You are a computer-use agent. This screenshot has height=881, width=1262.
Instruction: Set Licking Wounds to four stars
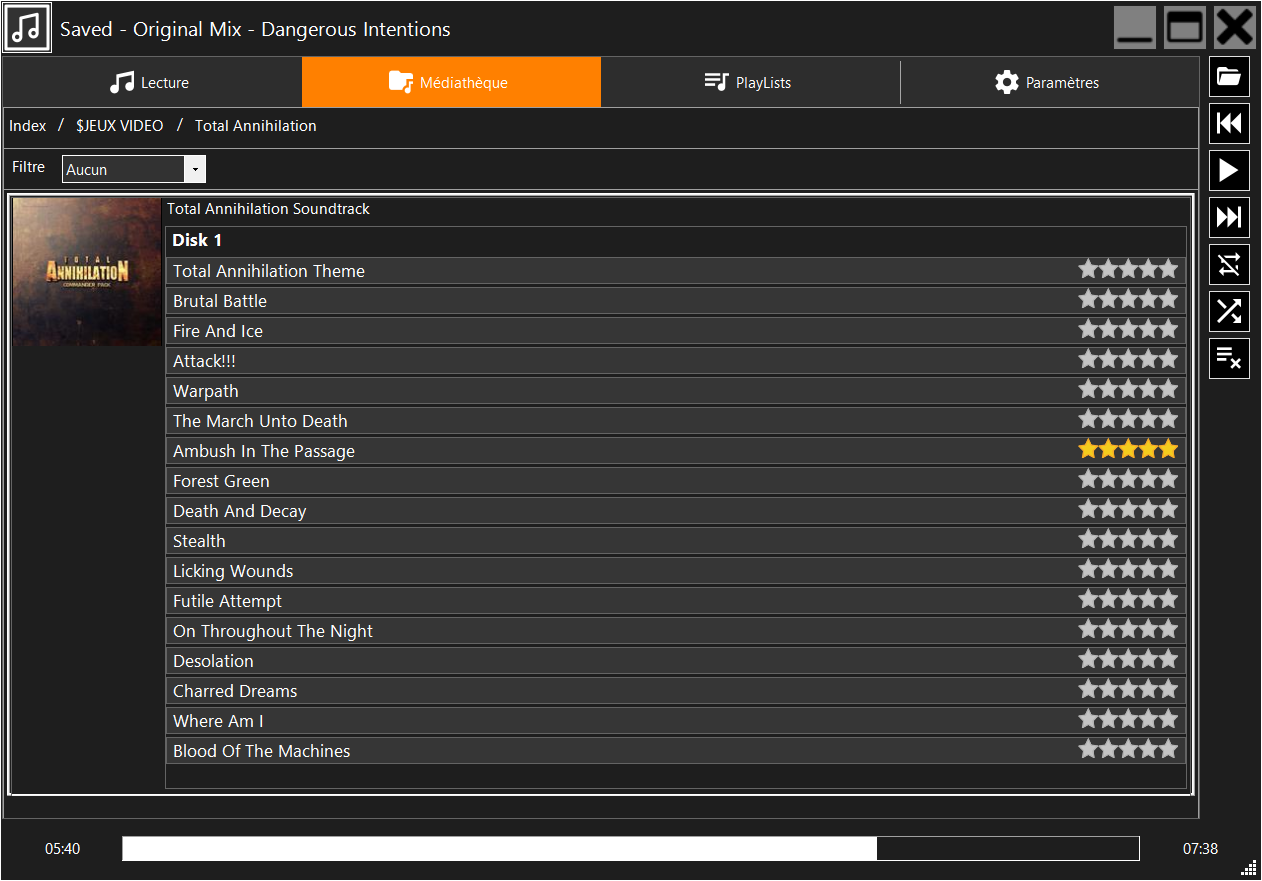(1148, 569)
